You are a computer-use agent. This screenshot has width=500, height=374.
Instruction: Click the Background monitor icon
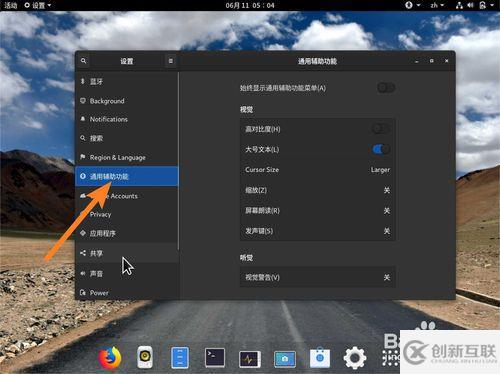(x=83, y=101)
